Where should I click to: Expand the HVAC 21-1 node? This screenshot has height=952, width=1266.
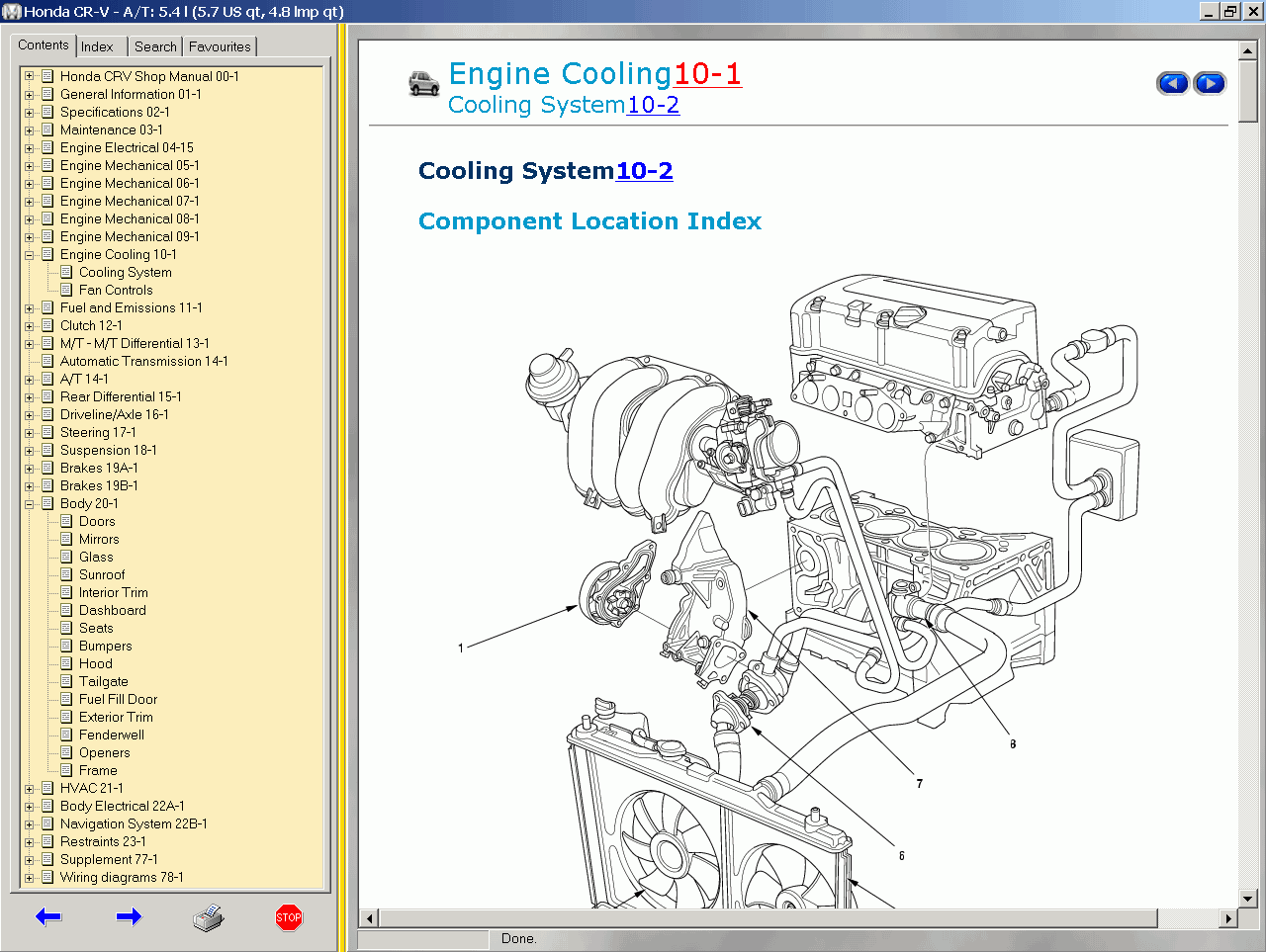tap(29, 789)
